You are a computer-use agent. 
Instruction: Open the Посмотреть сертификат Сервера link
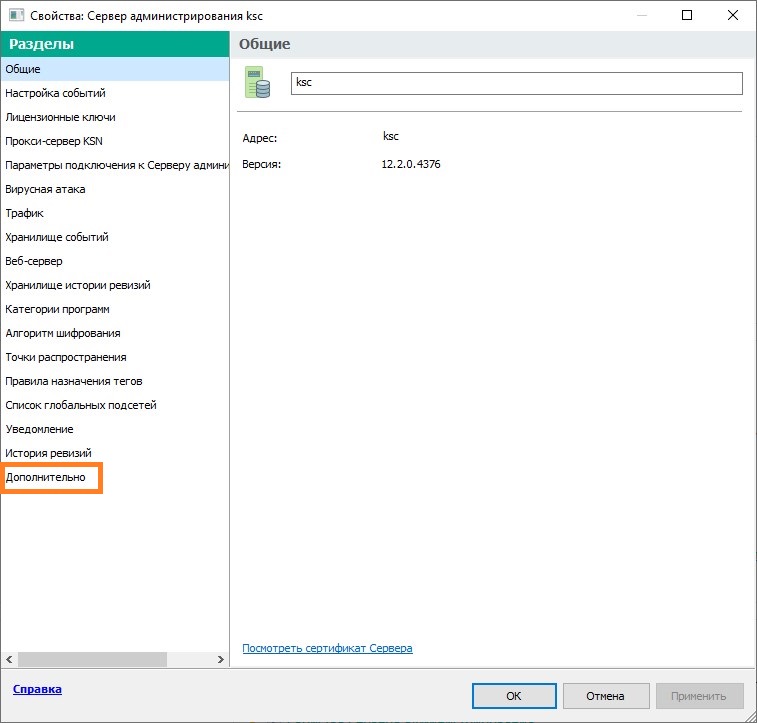click(327, 648)
